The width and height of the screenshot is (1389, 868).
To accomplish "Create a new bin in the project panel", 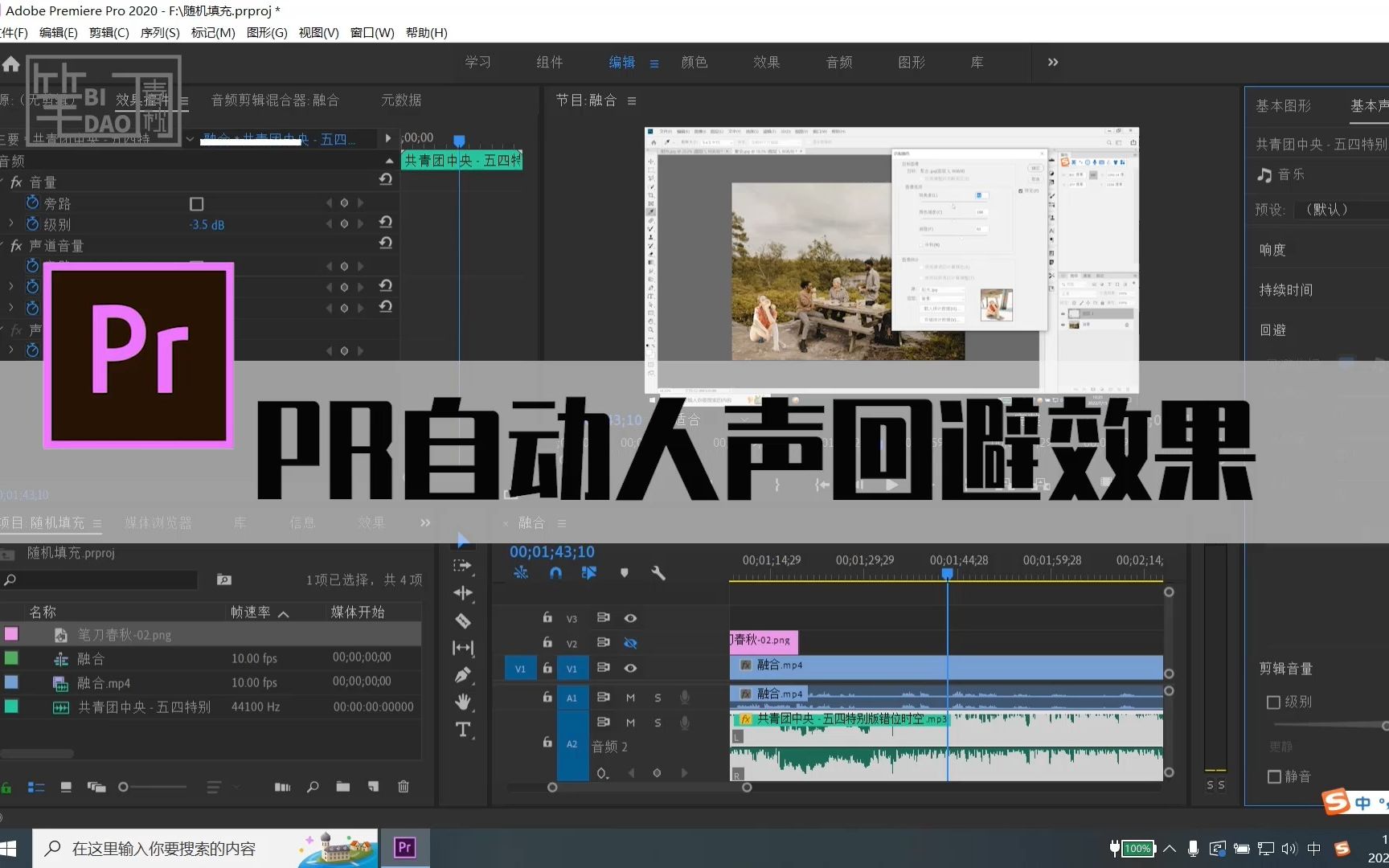I will point(343,787).
